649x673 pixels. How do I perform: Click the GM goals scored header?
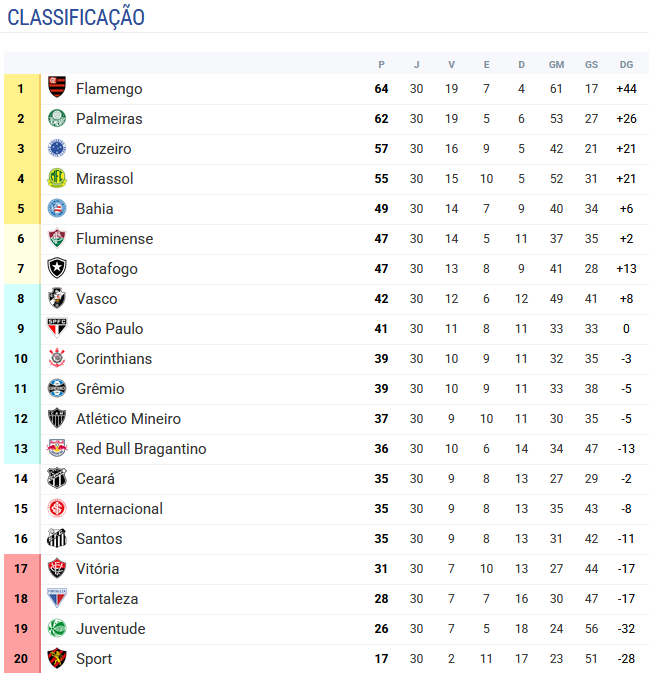click(556, 64)
